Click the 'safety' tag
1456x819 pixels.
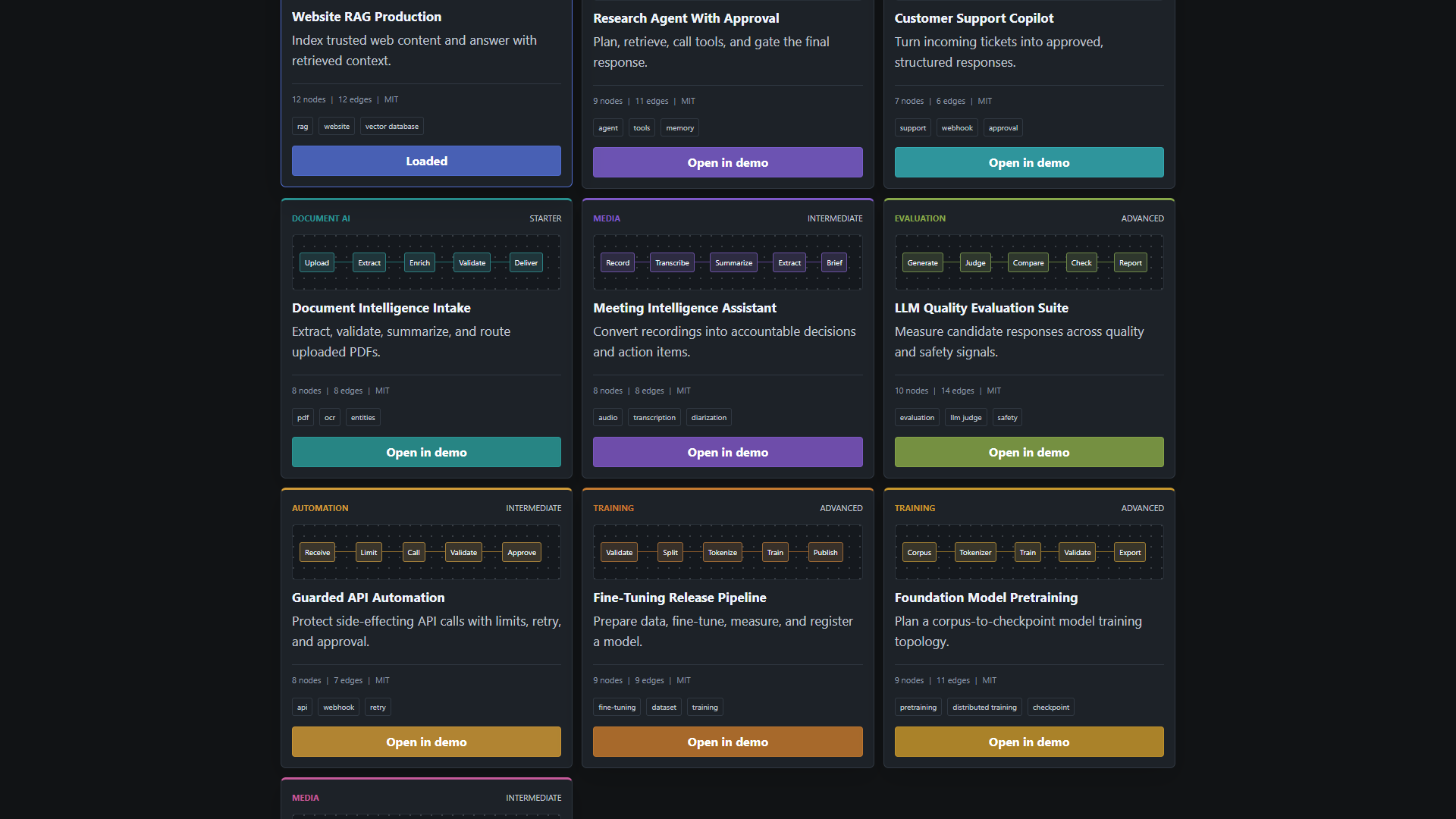coord(1008,418)
